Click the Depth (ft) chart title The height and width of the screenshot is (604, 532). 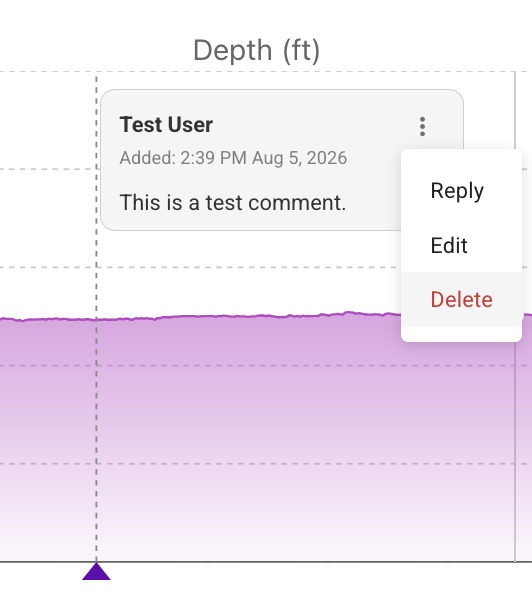click(257, 50)
